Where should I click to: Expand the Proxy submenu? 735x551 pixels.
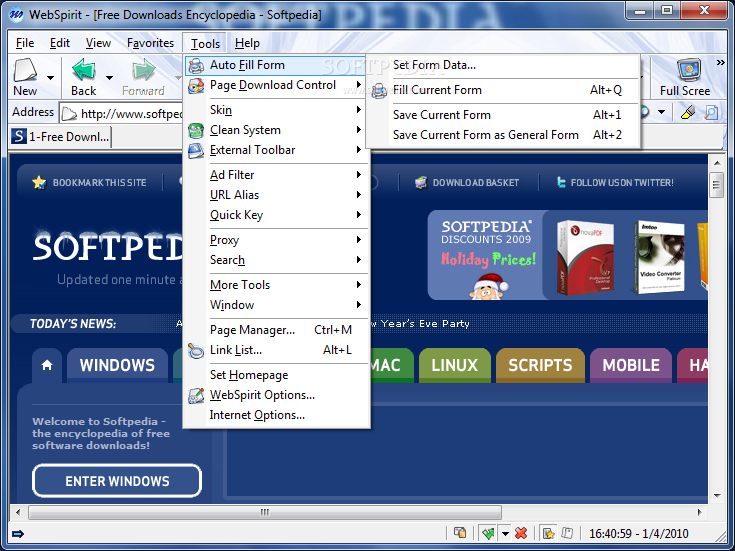[x=278, y=240]
